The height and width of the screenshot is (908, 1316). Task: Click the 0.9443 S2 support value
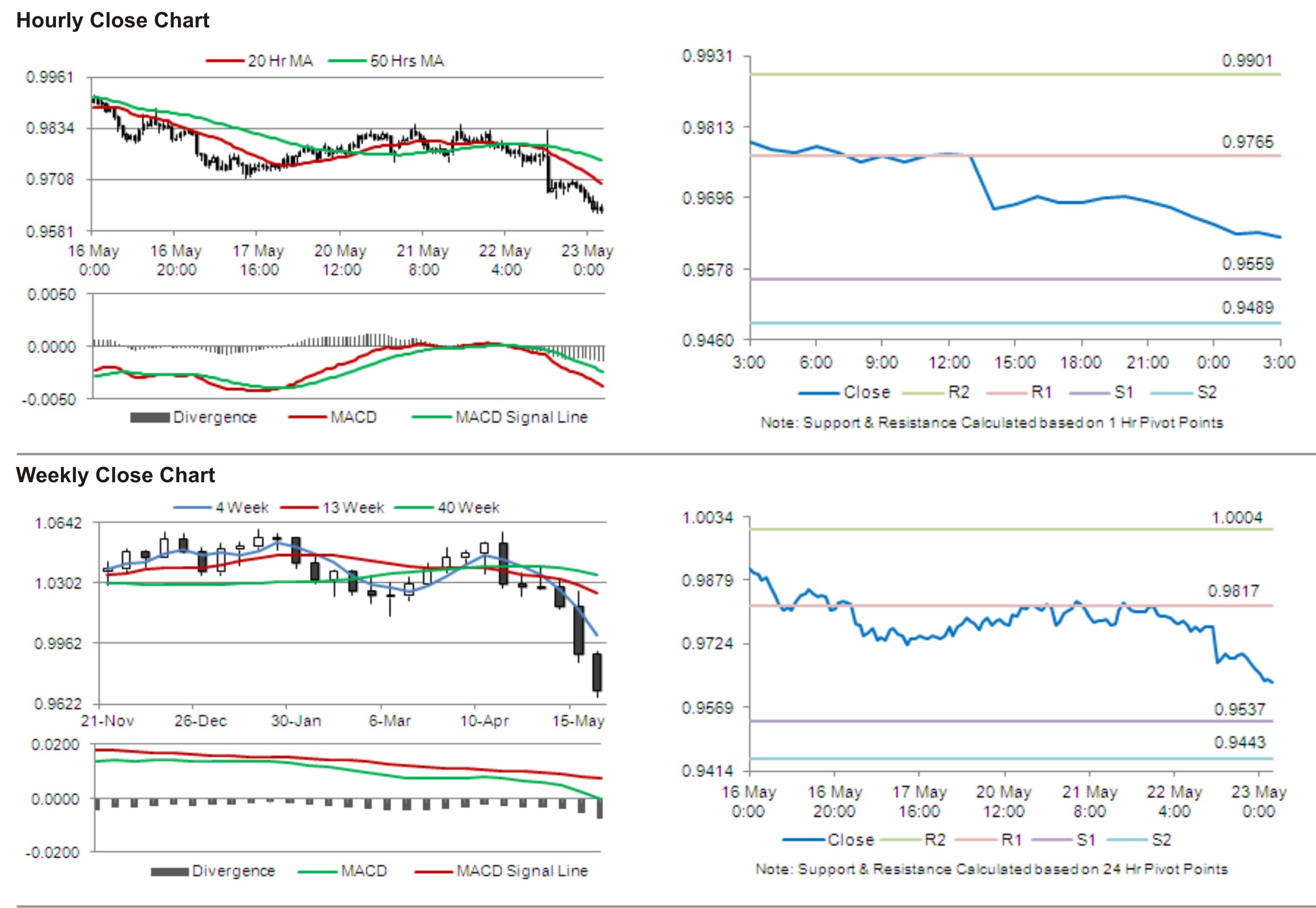click(1240, 742)
